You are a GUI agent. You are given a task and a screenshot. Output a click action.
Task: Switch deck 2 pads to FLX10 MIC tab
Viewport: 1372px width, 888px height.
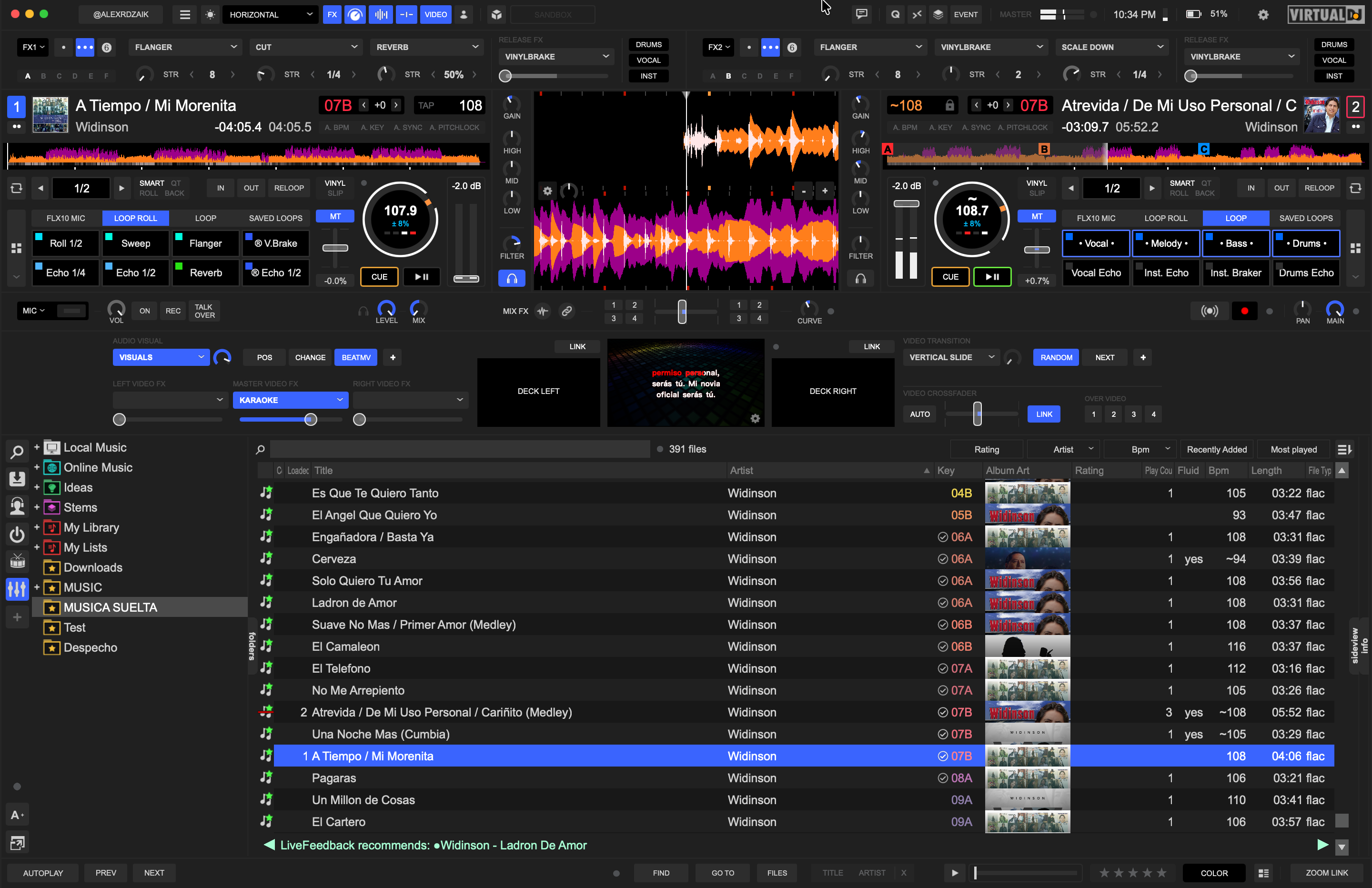coord(1096,218)
